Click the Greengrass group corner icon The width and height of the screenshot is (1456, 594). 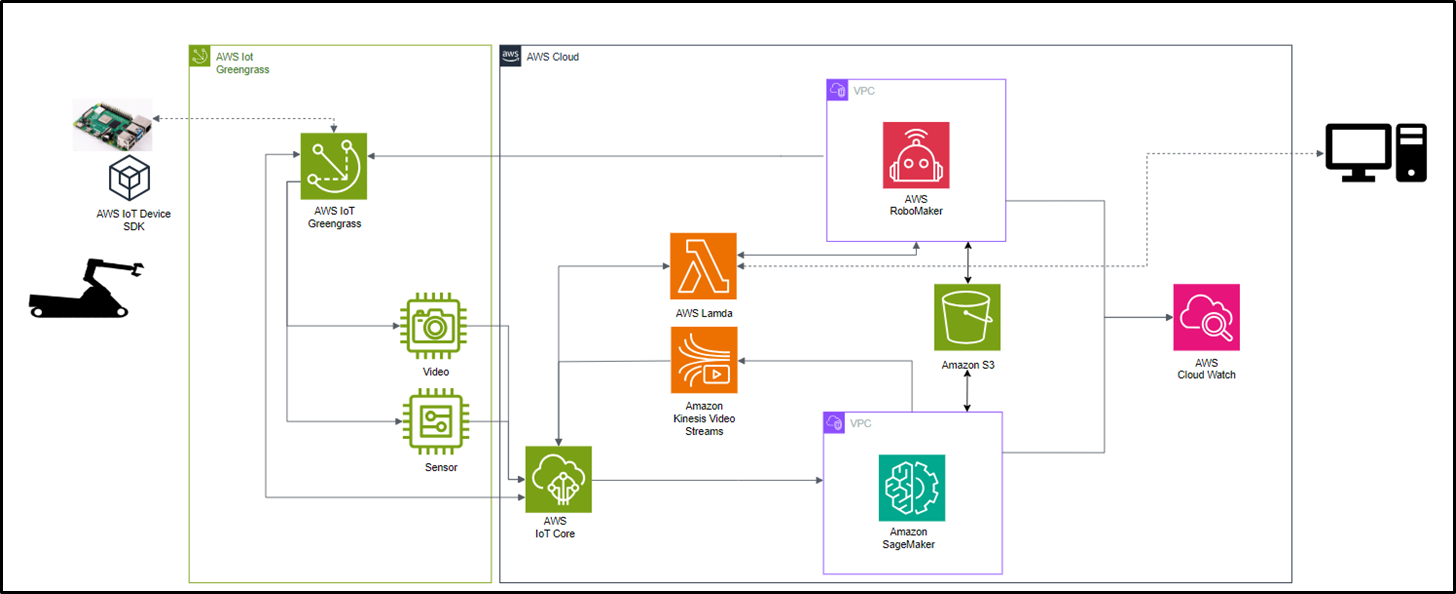tap(200, 57)
